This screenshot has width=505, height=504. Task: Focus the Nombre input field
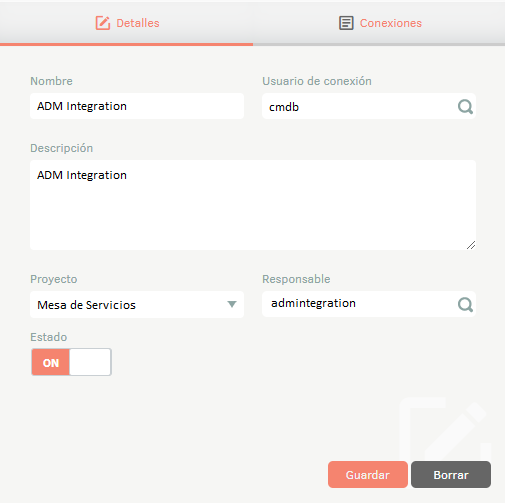(x=137, y=106)
